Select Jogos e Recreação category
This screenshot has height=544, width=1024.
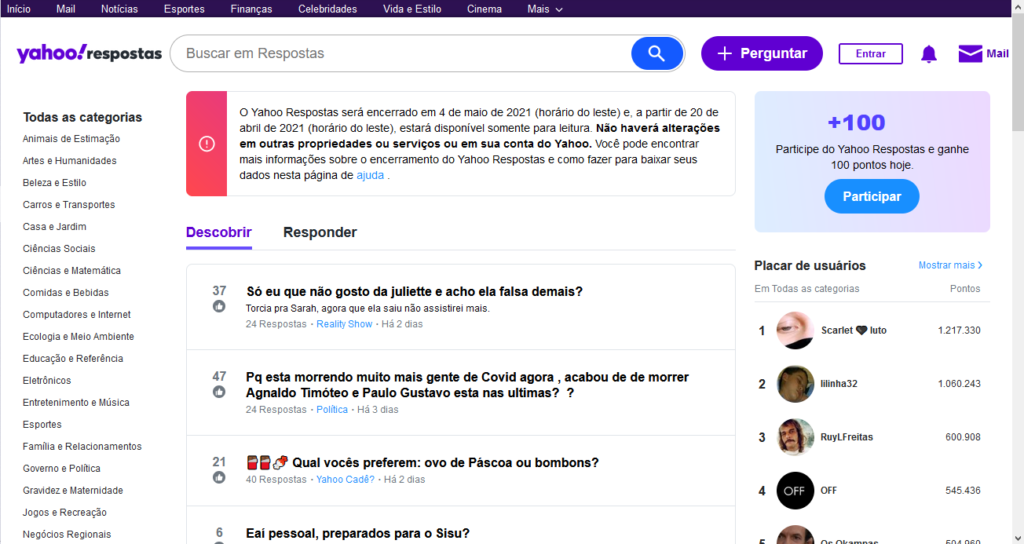65,513
